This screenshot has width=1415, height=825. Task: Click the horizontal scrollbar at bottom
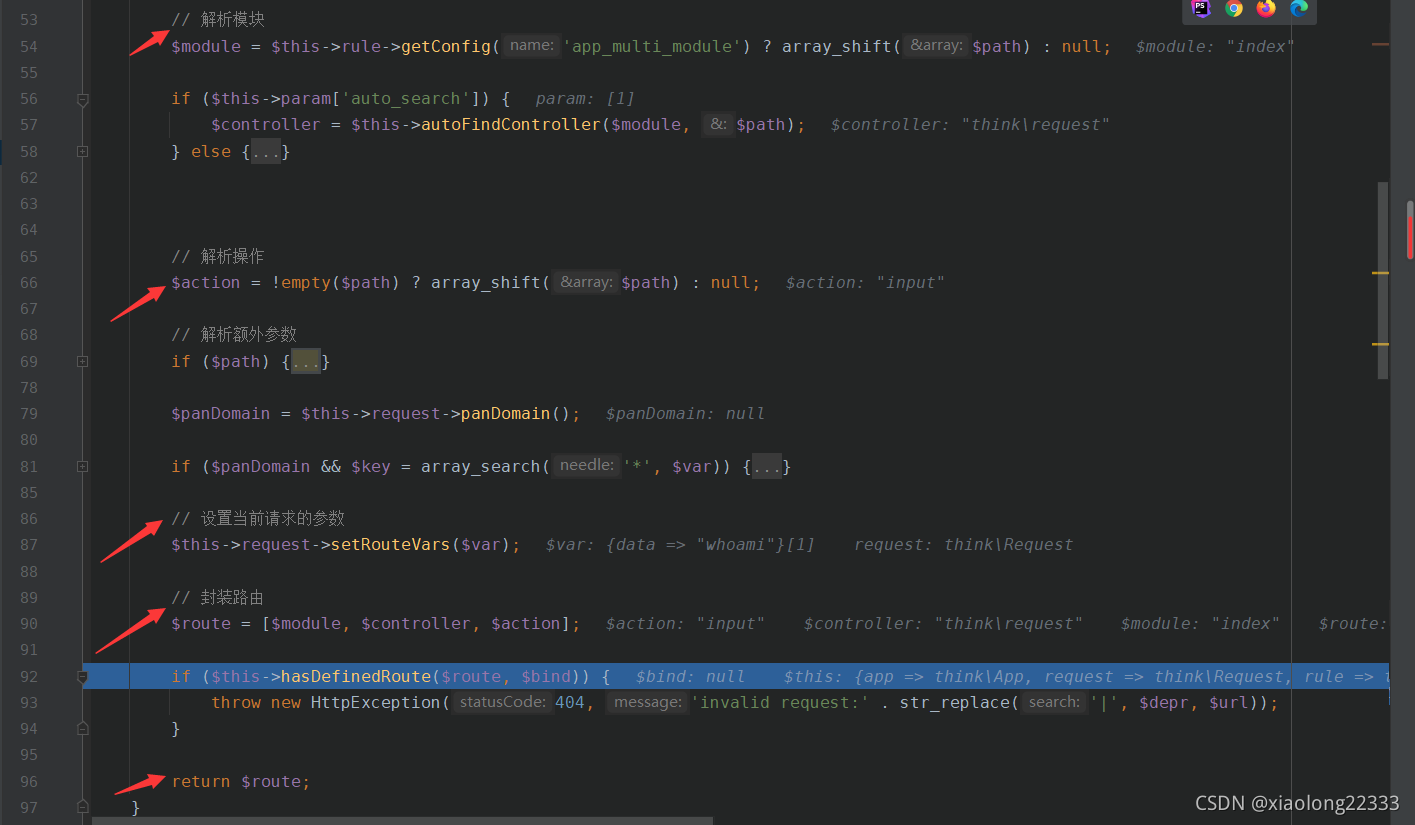point(402,821)
